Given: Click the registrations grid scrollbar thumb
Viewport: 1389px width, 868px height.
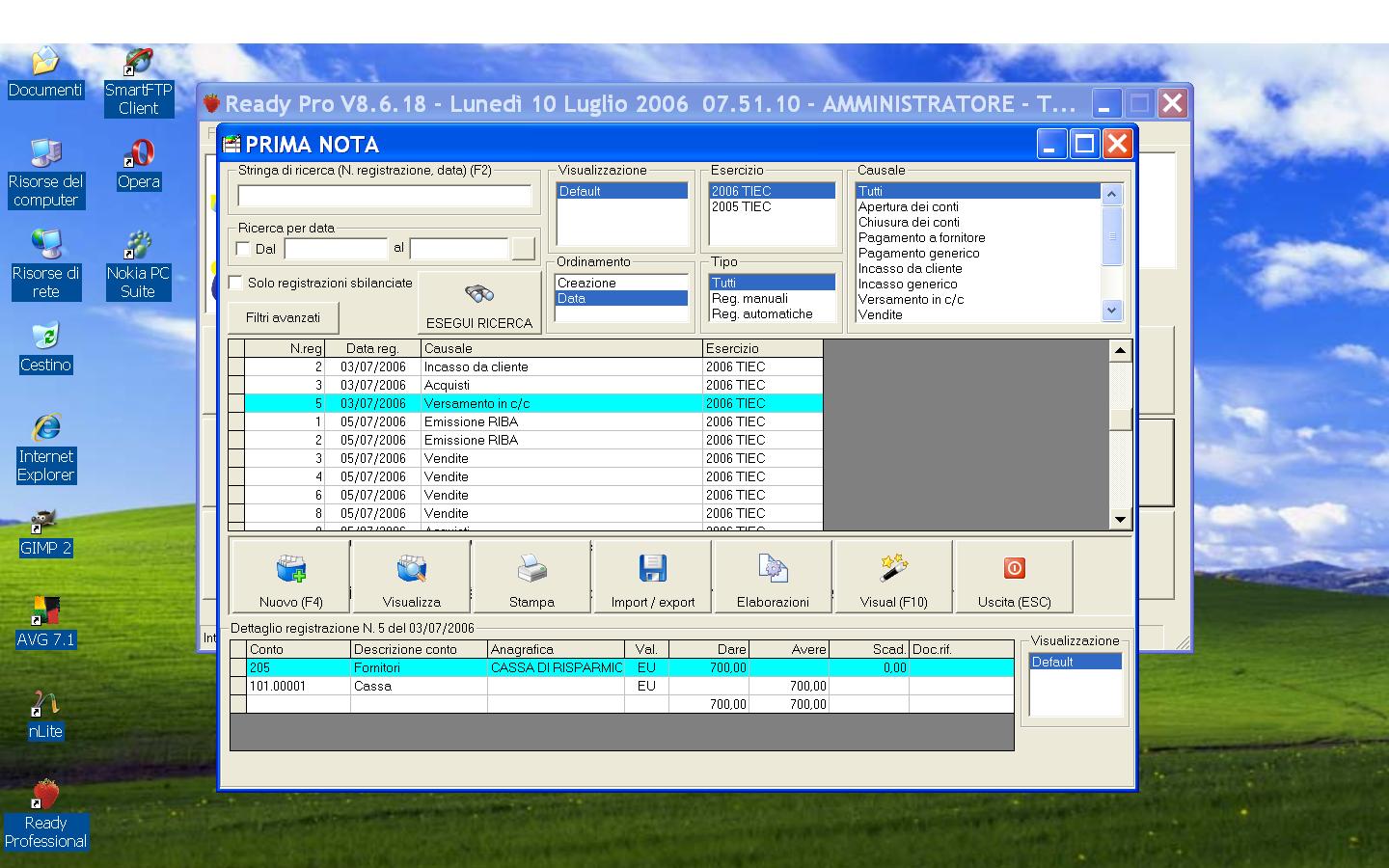Looking at the screenshot, I should (x=1120, y=419).
